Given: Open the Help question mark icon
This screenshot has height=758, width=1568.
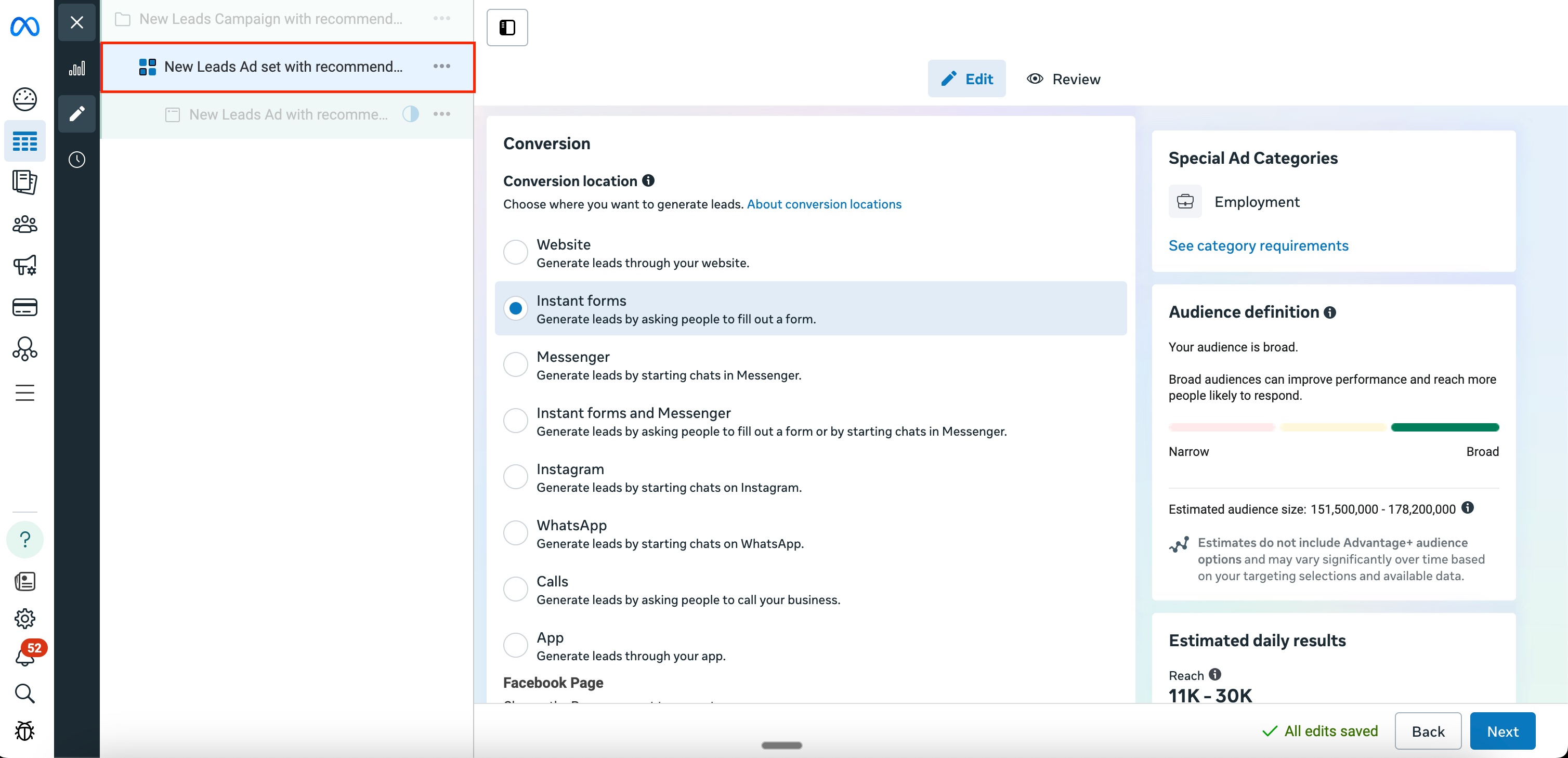Looking at the screenshot, I should (x=25, y=539).
